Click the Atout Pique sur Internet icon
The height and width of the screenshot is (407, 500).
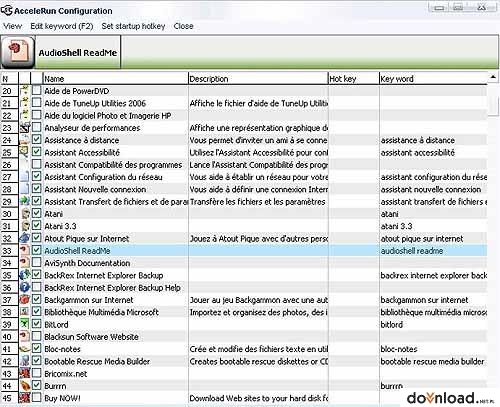point(25,238)
